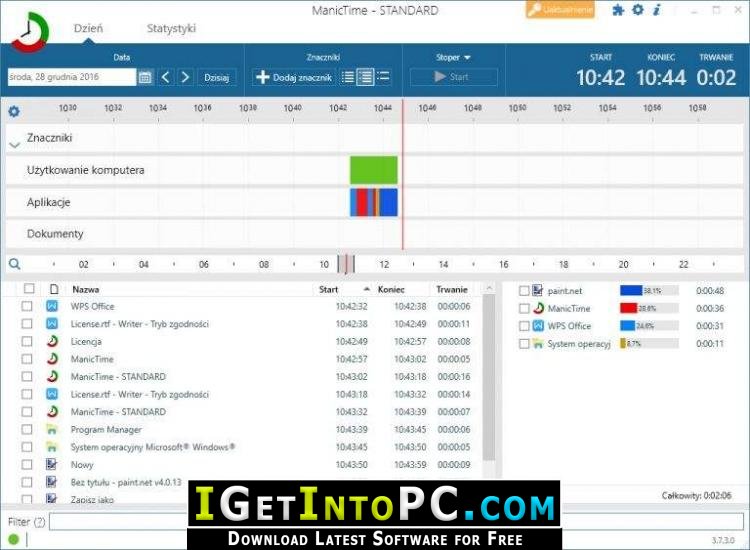Click the Nowy row paint.net icon
This screenshot has width=750, height=550.
coord(52,464)
